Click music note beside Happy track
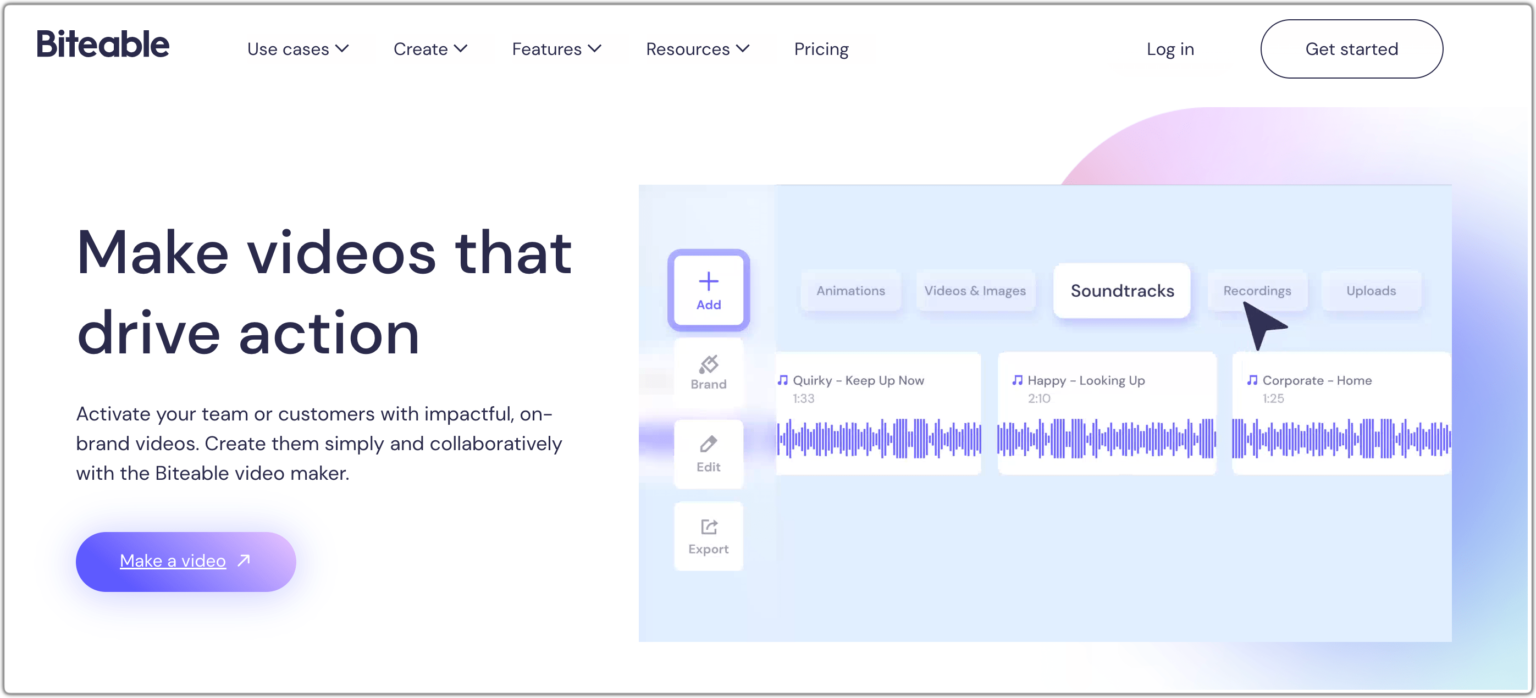The image size is (1536, 698). tap(1017, 380)
